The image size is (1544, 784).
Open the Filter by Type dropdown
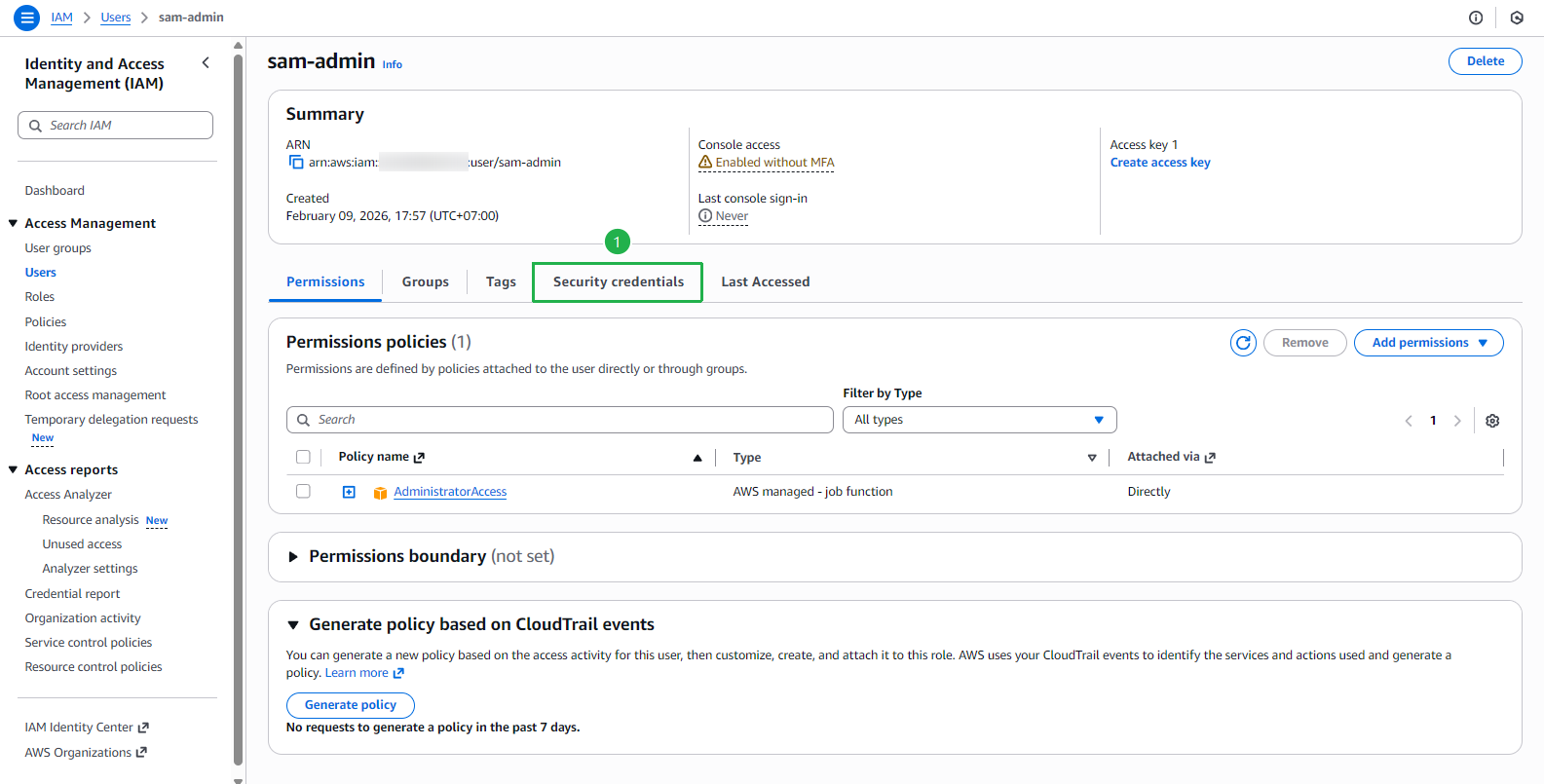pos(979,420)
